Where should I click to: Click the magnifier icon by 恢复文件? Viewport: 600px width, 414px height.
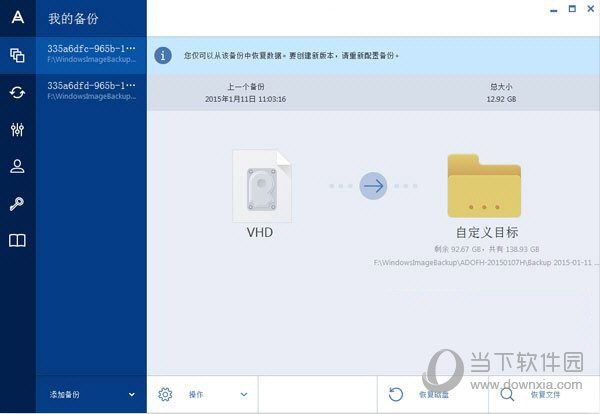click(x=507, y=394)
